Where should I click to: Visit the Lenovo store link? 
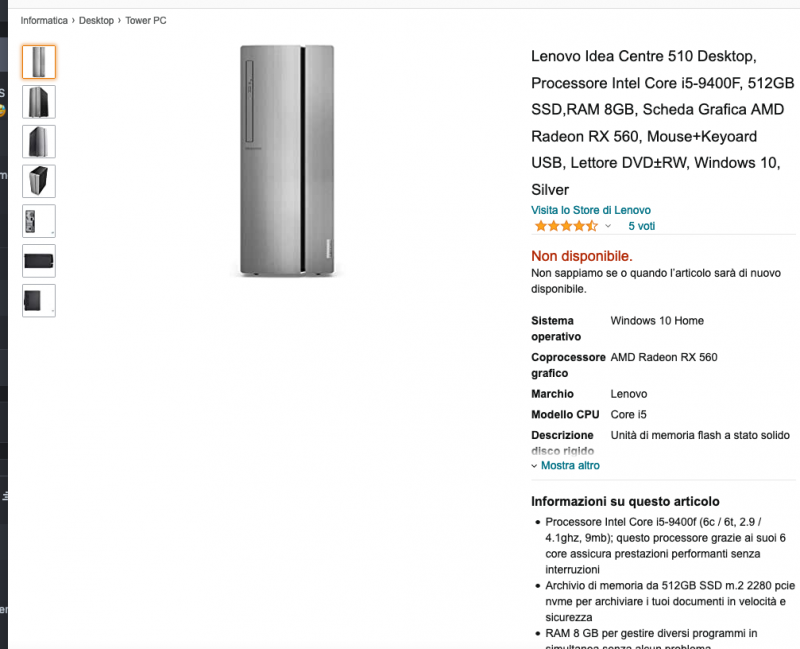(590, 210)
